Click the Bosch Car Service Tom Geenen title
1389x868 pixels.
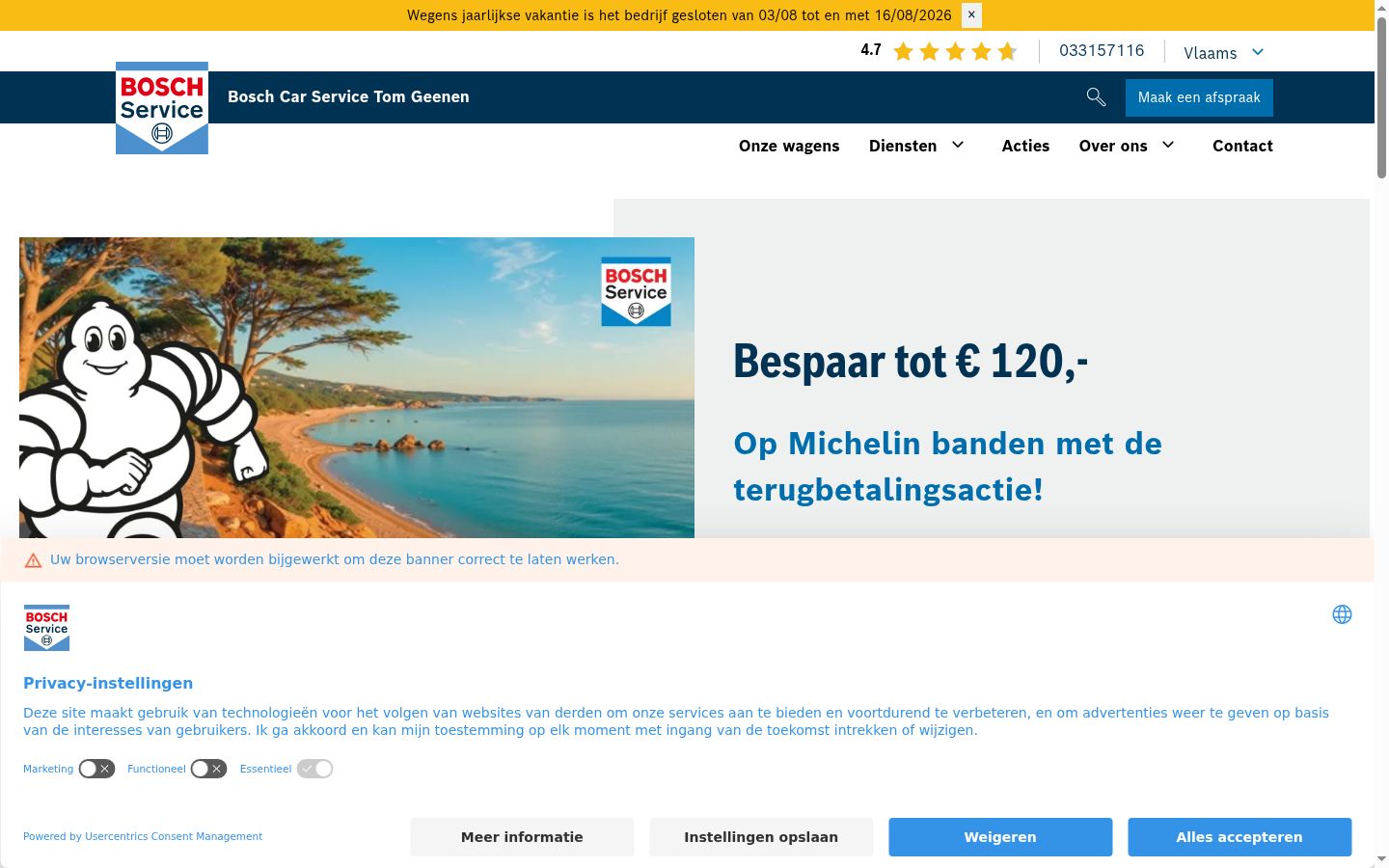pos(348,96)
